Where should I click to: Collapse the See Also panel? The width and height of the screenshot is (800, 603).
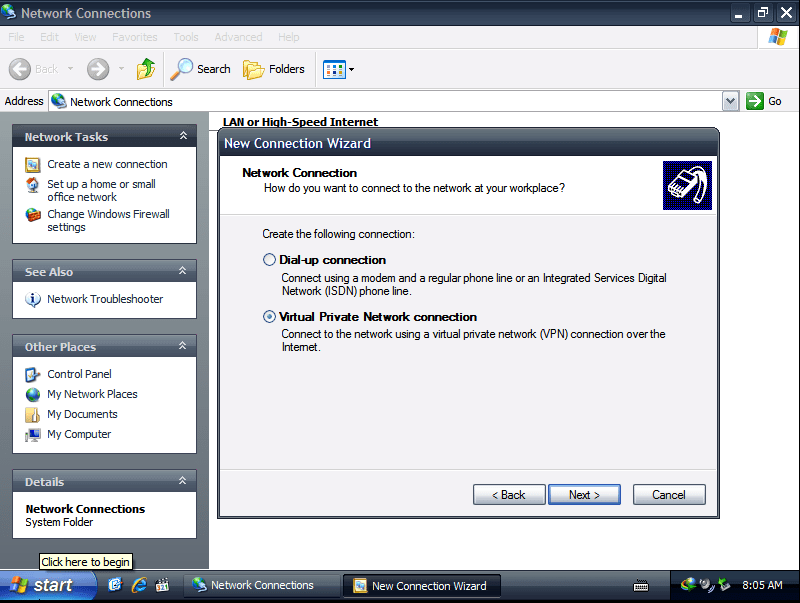pyautogui.click(x=183, y=271)
